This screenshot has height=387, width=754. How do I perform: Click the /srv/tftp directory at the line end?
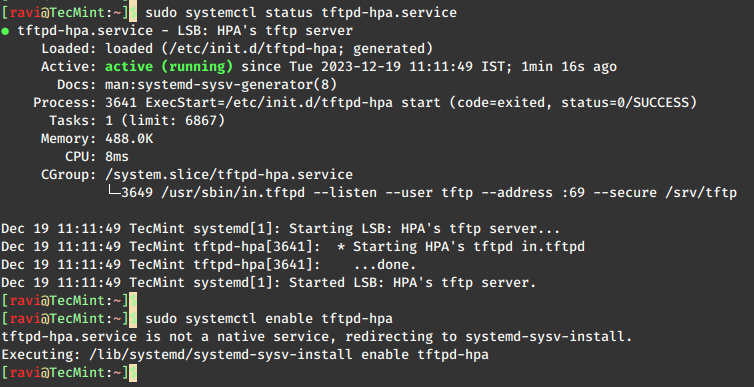point(701,193)
